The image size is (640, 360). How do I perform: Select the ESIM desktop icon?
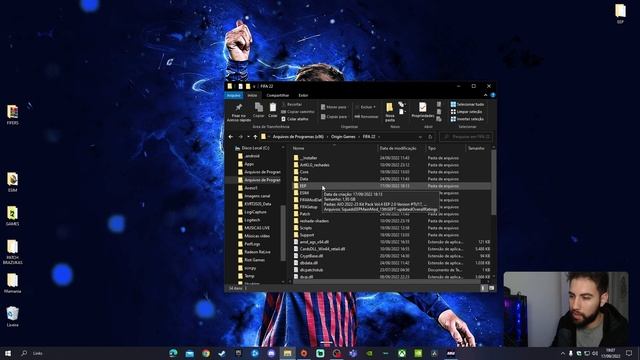click(x=12, y=182)
